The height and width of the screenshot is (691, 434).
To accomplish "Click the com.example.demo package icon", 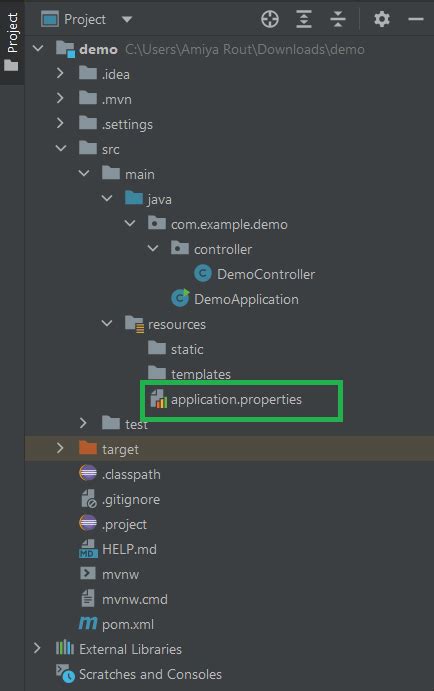I will point(156,223).
